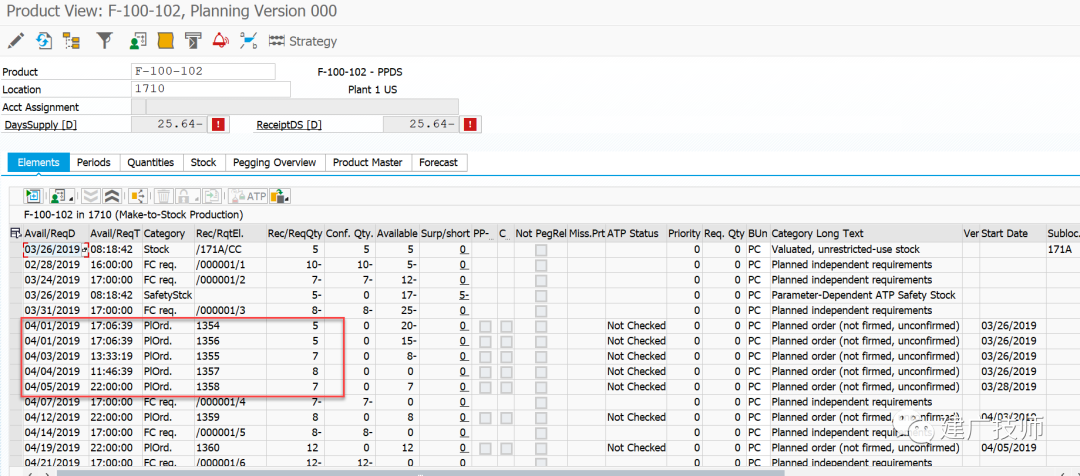Open value help on 03/26/2019 date cell
Screen dimensions: 1080x476
[x=85, y=249]
